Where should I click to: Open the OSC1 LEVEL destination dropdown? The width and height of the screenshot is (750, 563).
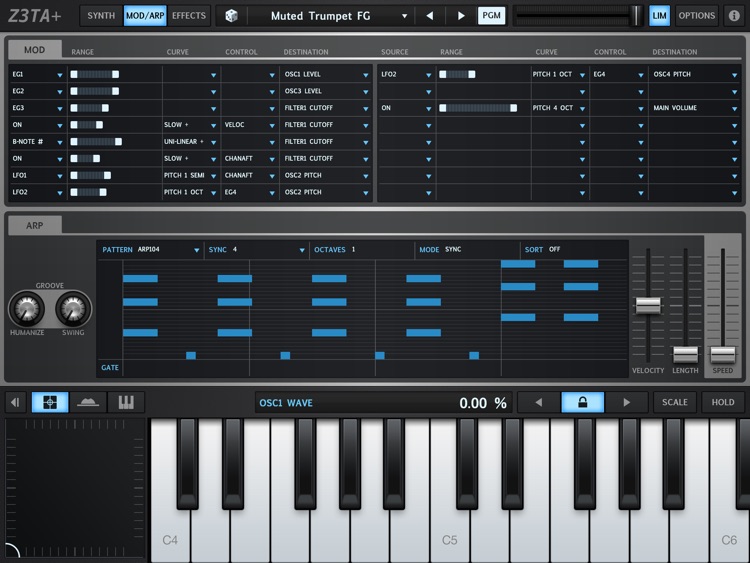[326, 75]
